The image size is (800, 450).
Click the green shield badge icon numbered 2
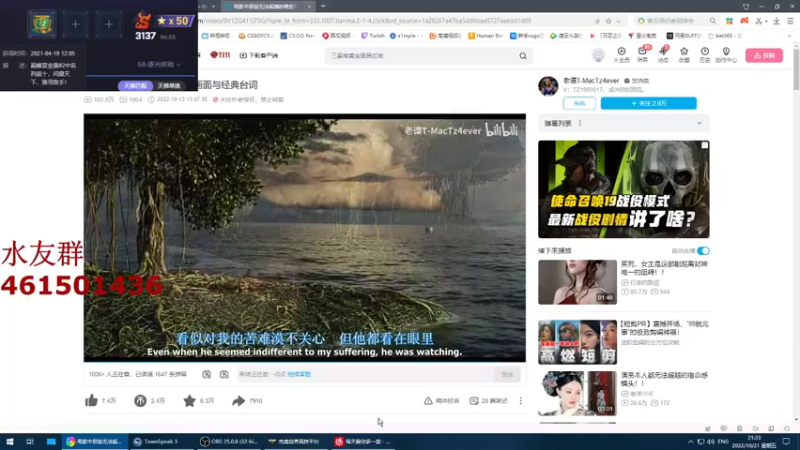coord(42,23)
